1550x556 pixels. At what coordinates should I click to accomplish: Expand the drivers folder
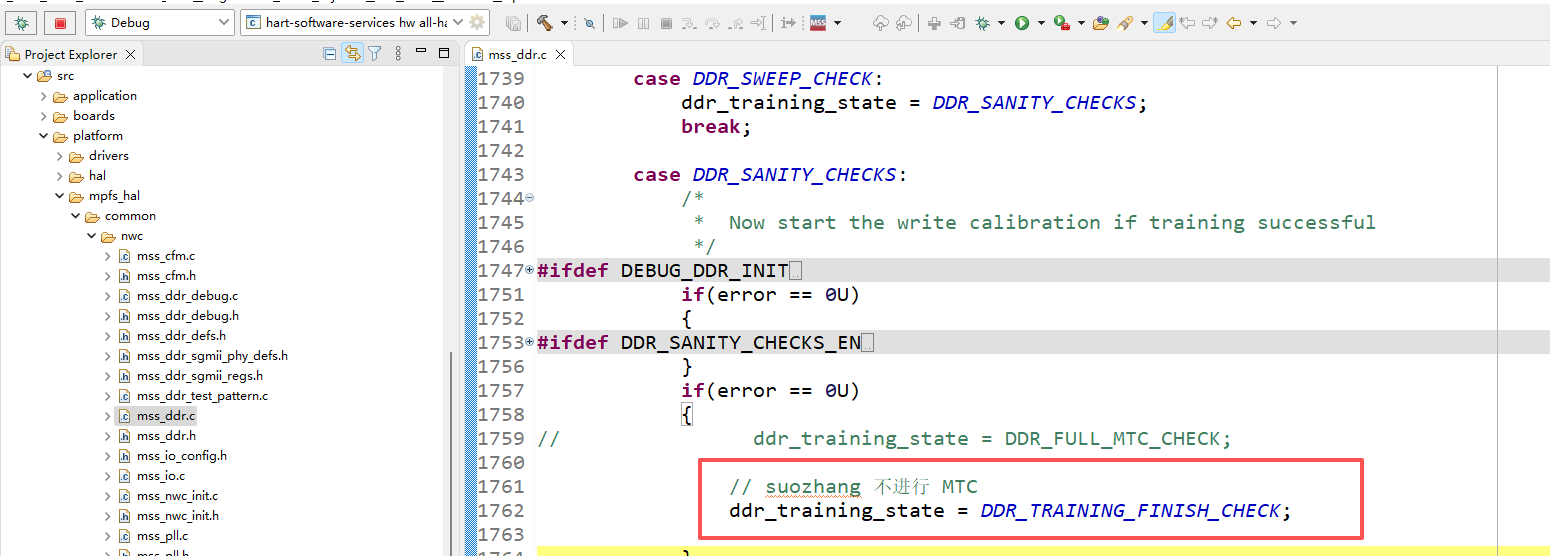click(59, 156)
